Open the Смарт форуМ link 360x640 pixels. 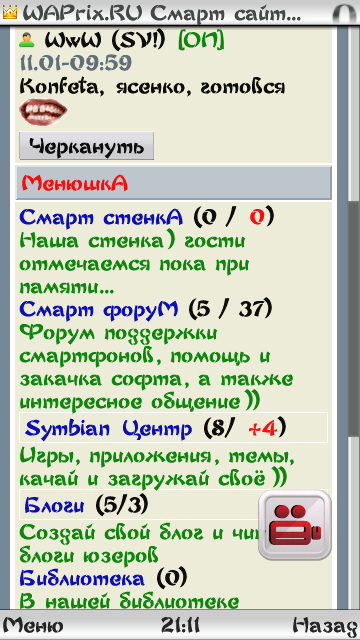click(x=99, y=309)
